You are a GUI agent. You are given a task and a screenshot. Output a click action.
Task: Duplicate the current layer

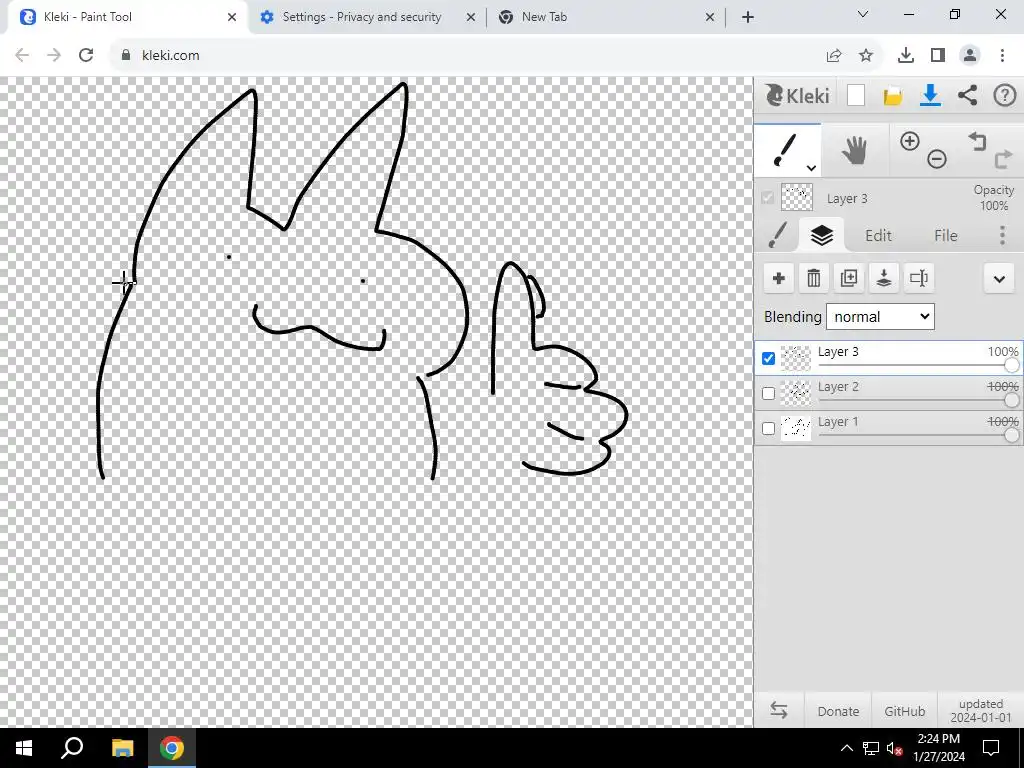click(x=849, y=279)
